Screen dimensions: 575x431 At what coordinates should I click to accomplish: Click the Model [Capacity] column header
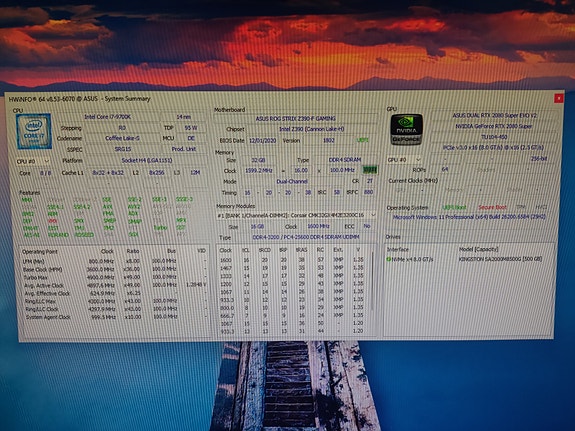point(479,249)
